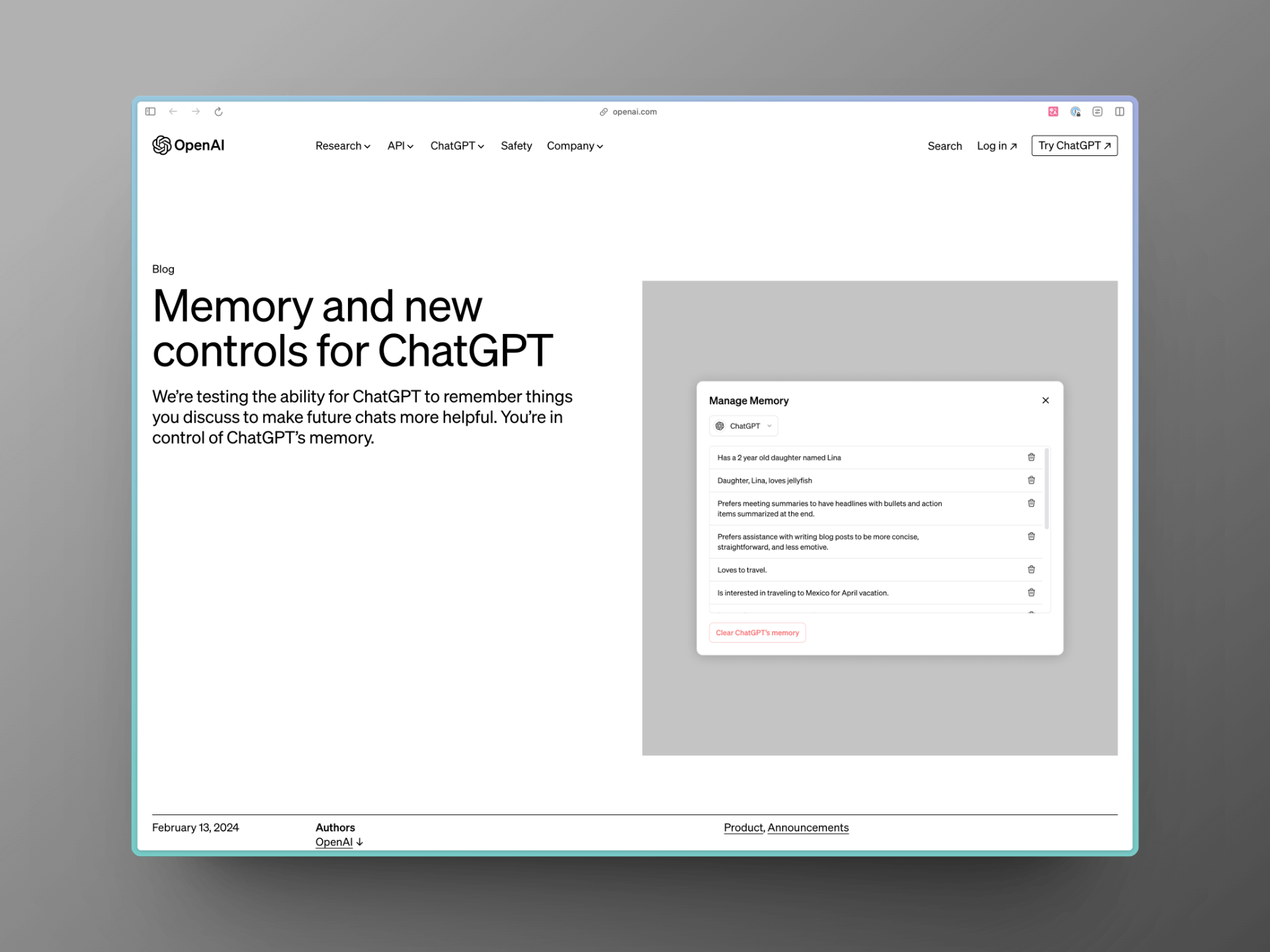Image resolution: width=1270 pixels, height=952 pixels.
Task: Delete memory 'Loves to travel.'
Action: click(x=1031, y=570)
